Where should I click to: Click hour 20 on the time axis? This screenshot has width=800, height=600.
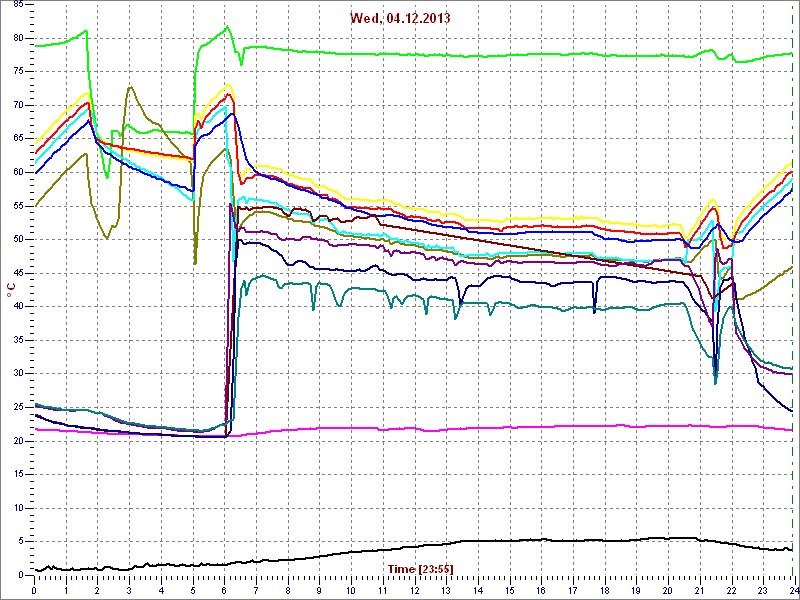[667, 590]
